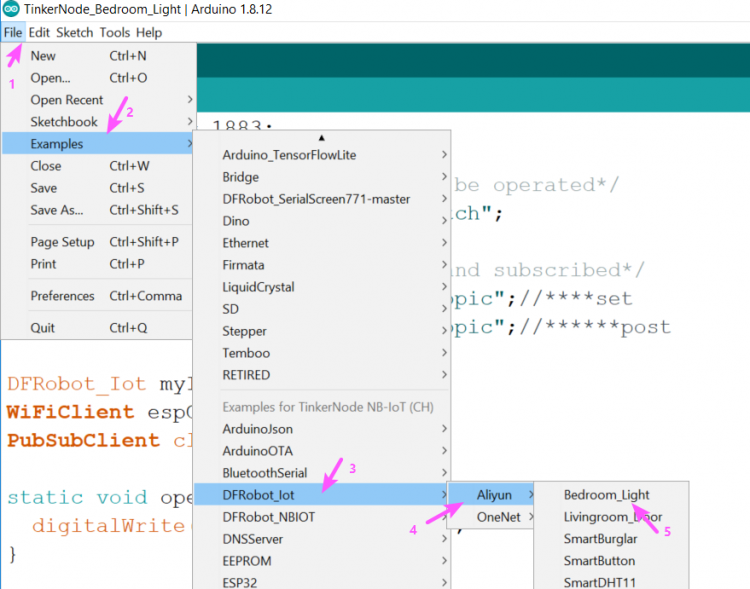Open the BluetoothSerial examples submenu
750x589 pixels.
[321, 473]
